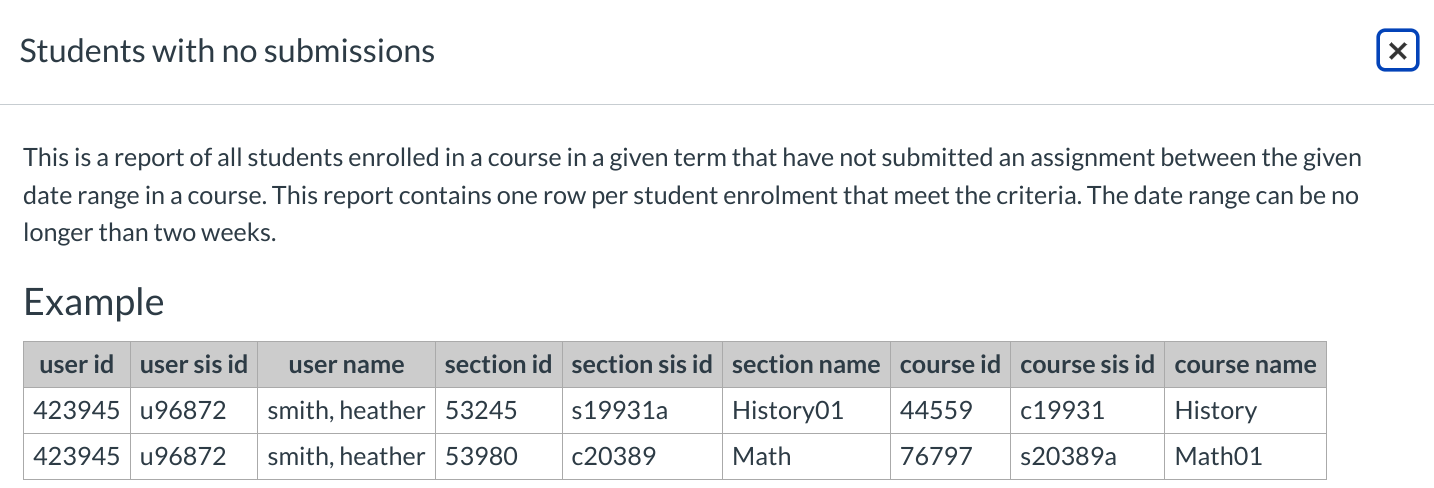This screenshot has height=488, width=1434.
Task: Click the "user sis id" column header
Action: tap(194, 365)
